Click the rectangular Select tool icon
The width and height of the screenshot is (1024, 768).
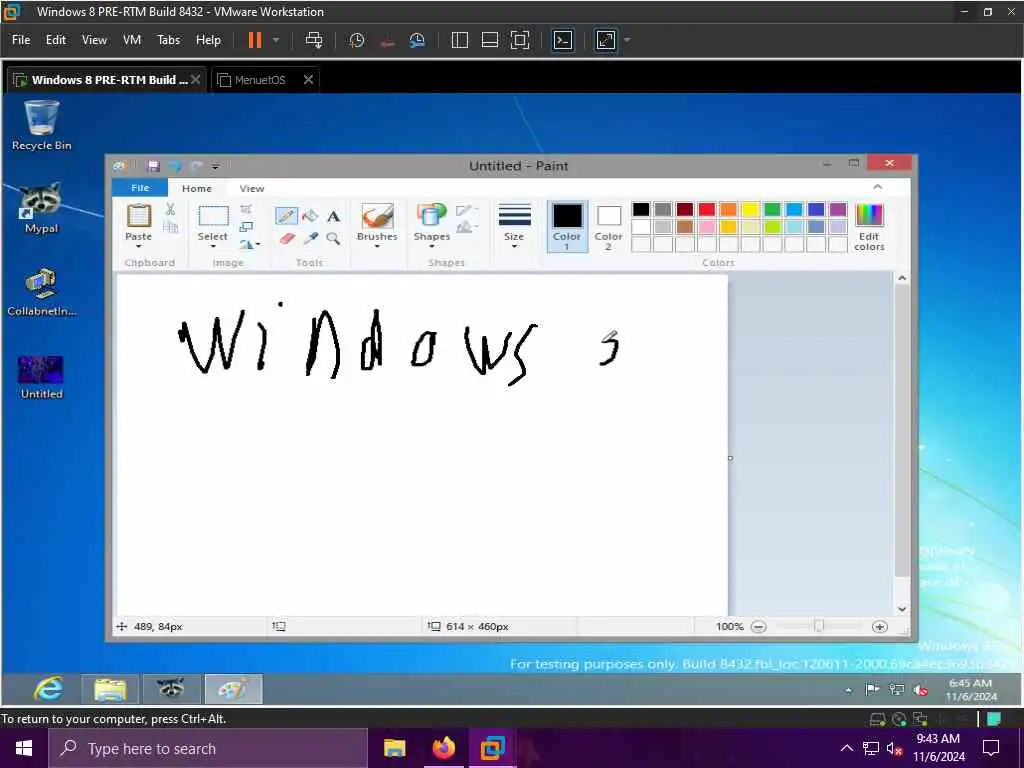pos(213,216)
